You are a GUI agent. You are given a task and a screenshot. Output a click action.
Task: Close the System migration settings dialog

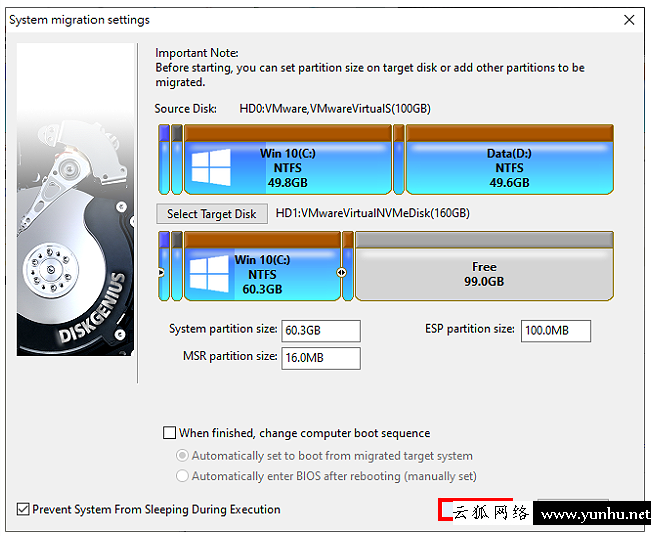tap(629, 20)
